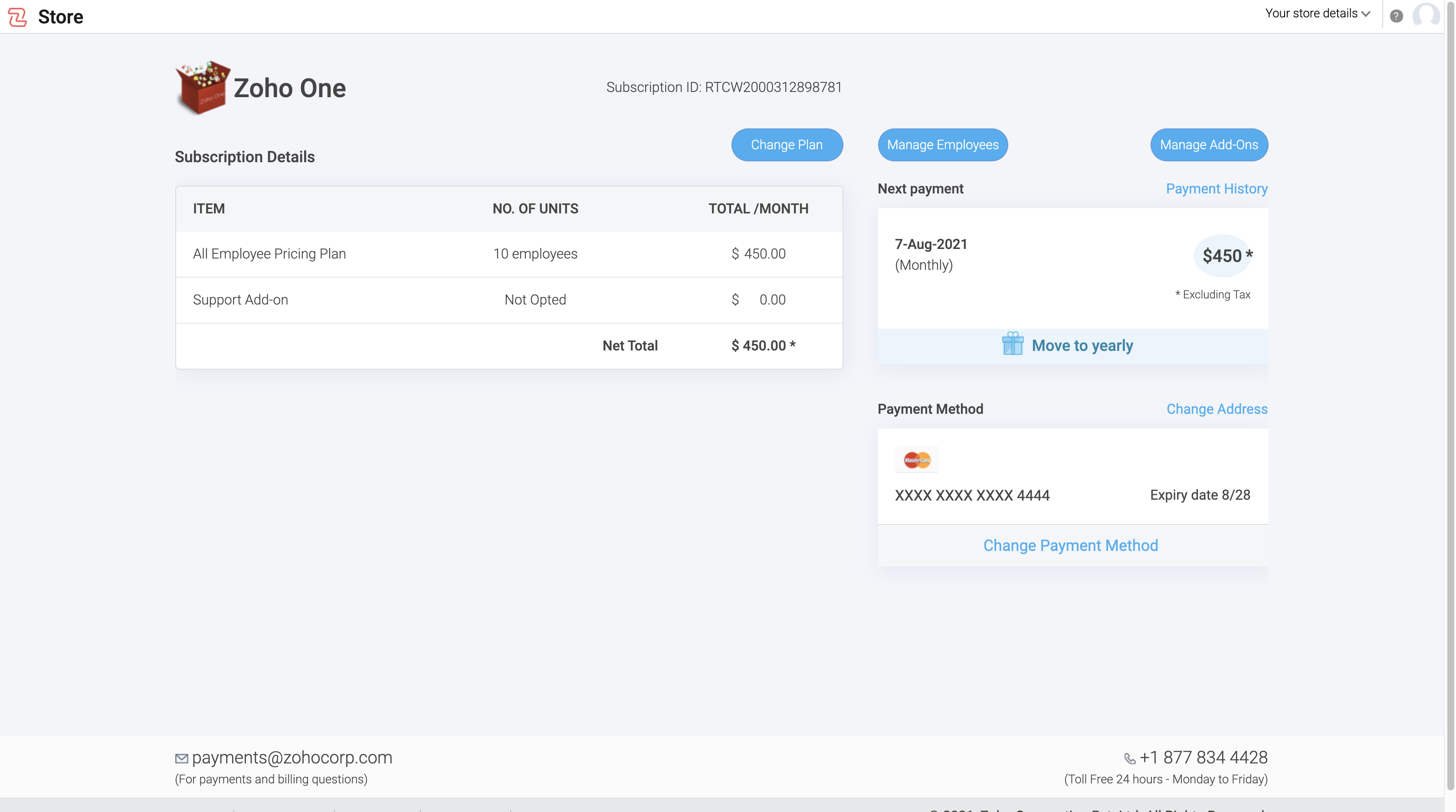View Payment History
Image resolution: width=1456 pixels, height=812 pixels.
1217,189
